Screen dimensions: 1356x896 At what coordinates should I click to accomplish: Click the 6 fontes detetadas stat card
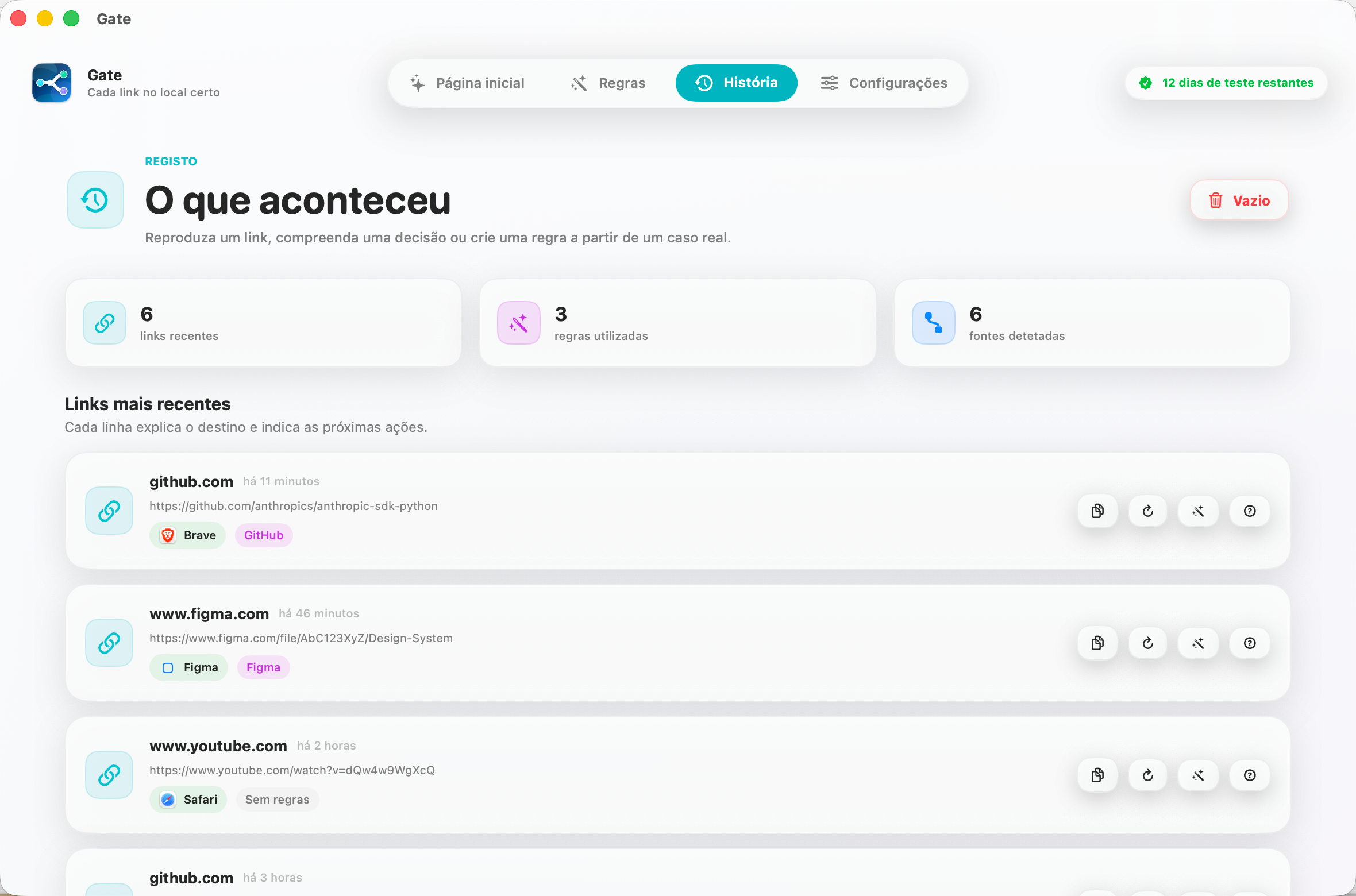coord(1092,323)
